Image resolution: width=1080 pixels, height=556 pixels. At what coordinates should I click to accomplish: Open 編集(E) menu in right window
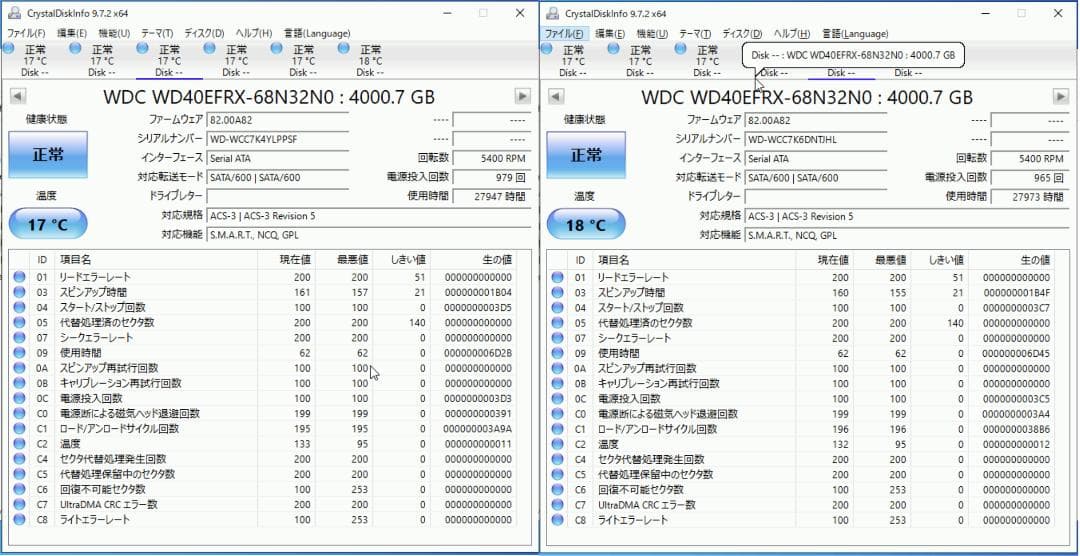coord(610,33)
